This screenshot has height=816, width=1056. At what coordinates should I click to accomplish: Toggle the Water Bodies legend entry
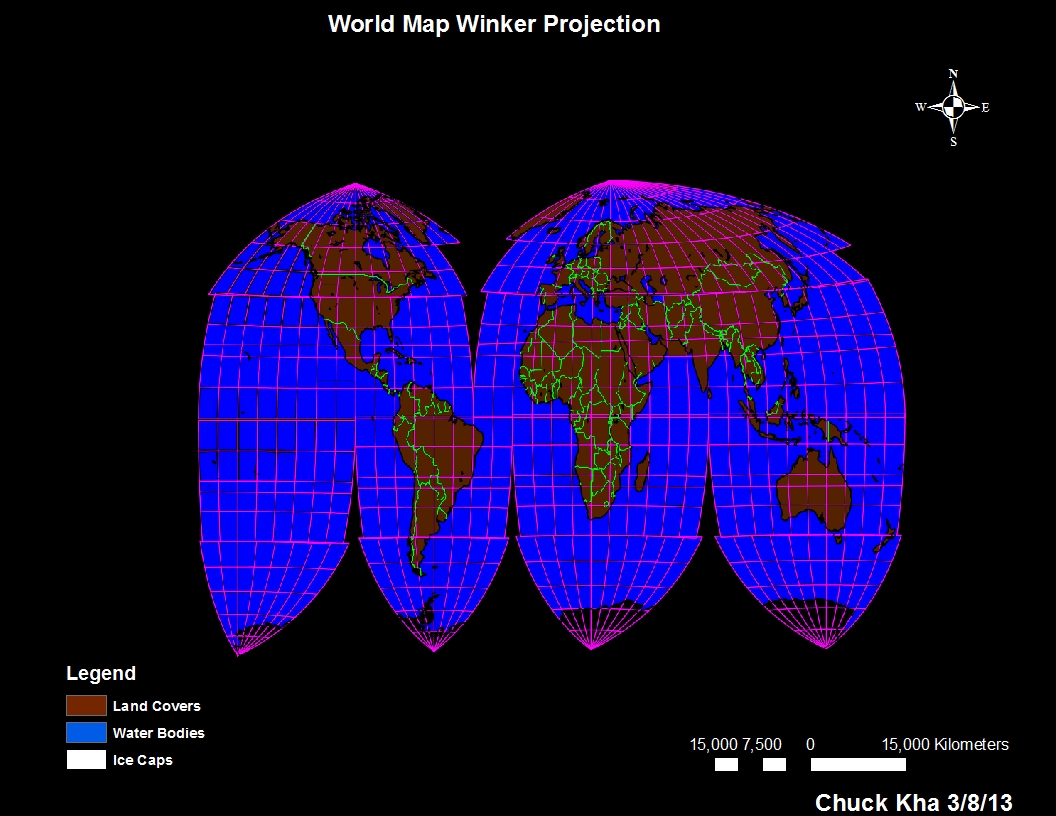160,733
